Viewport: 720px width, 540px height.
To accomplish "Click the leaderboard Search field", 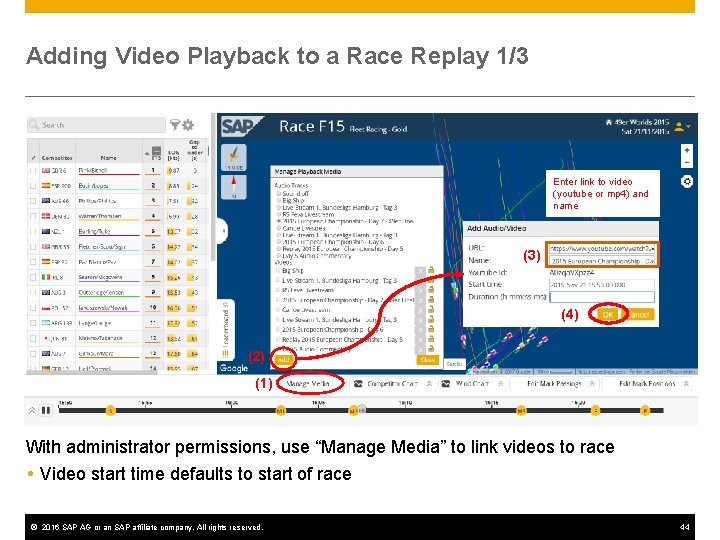I will point(96,124).
